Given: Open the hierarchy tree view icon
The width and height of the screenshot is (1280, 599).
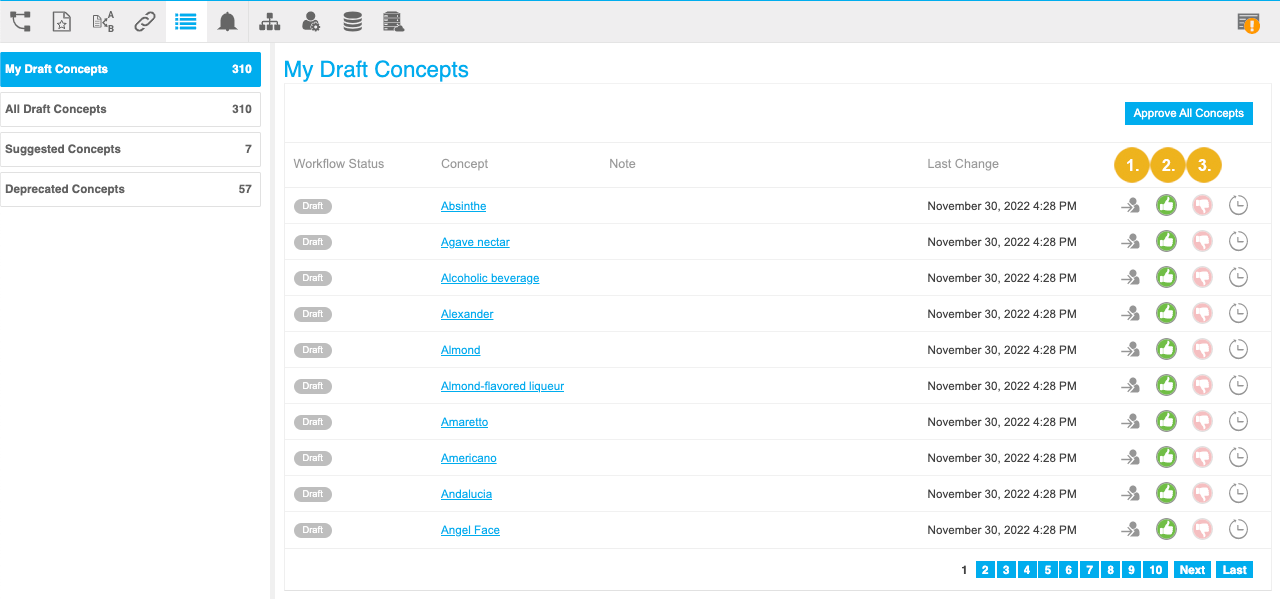Looking at the screenshot, I should (x=269, y=21).
